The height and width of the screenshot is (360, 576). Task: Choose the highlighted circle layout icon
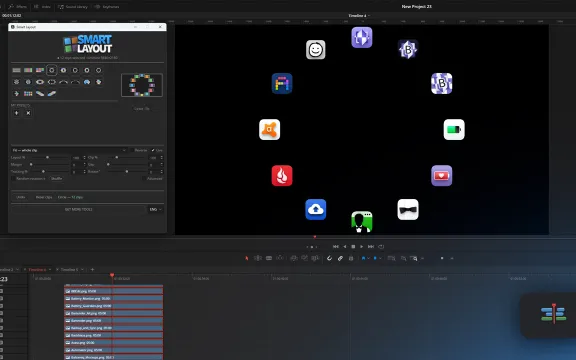click(x=51, y=70)
